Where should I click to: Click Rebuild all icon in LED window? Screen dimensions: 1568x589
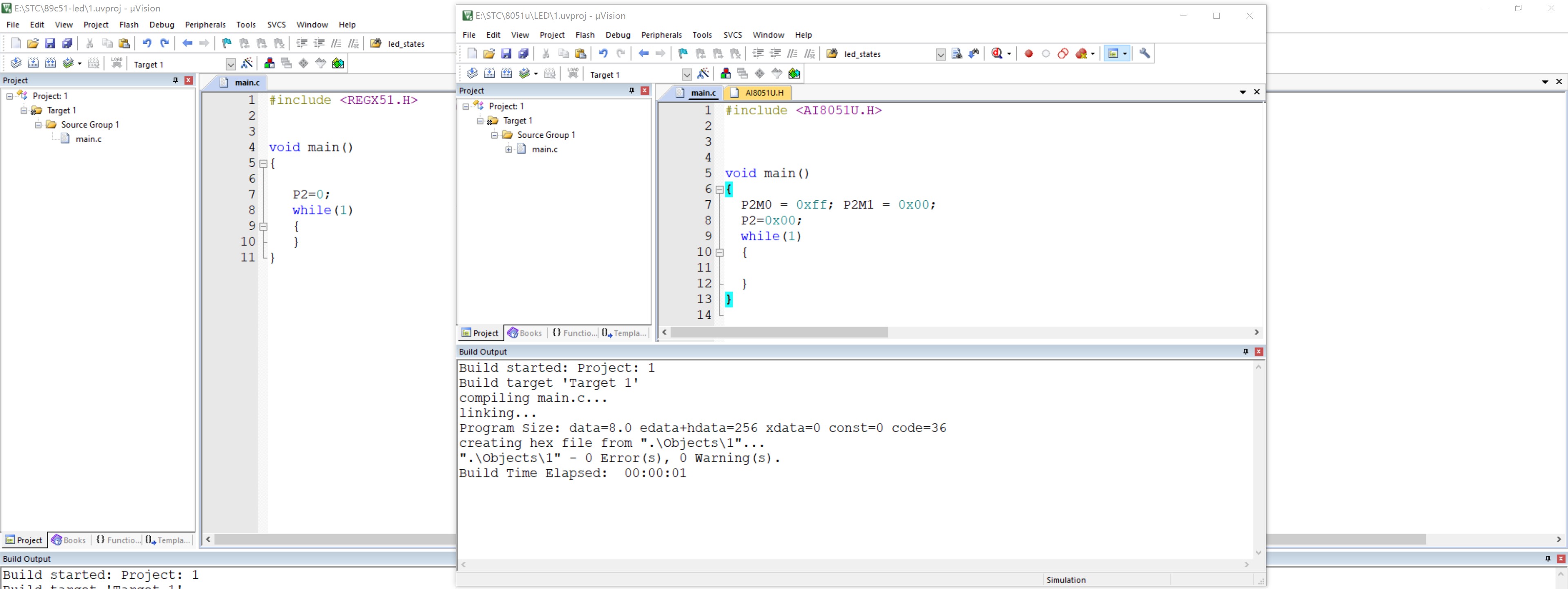506,74
